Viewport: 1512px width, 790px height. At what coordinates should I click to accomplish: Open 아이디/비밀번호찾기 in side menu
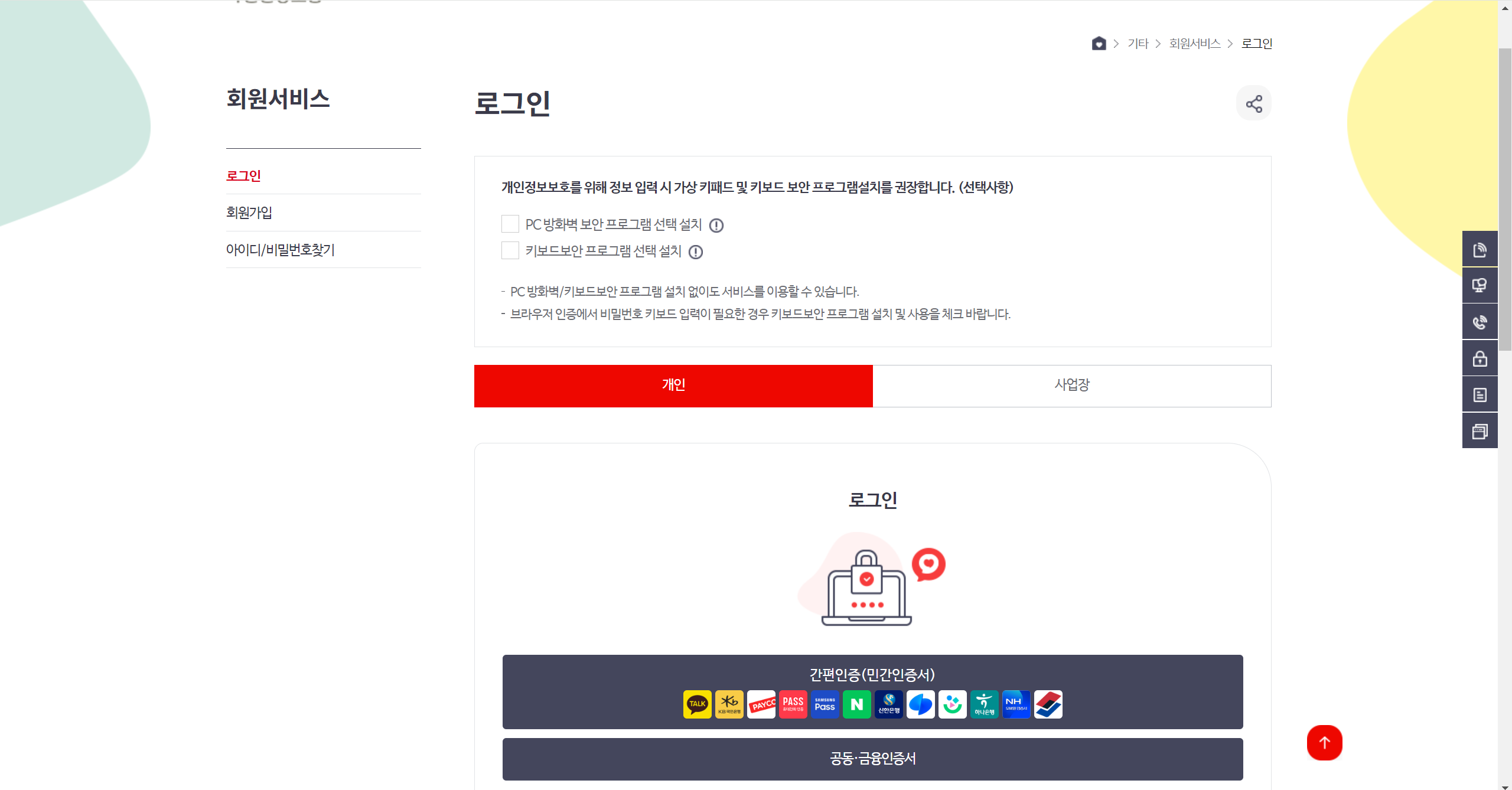coord(280,250)
